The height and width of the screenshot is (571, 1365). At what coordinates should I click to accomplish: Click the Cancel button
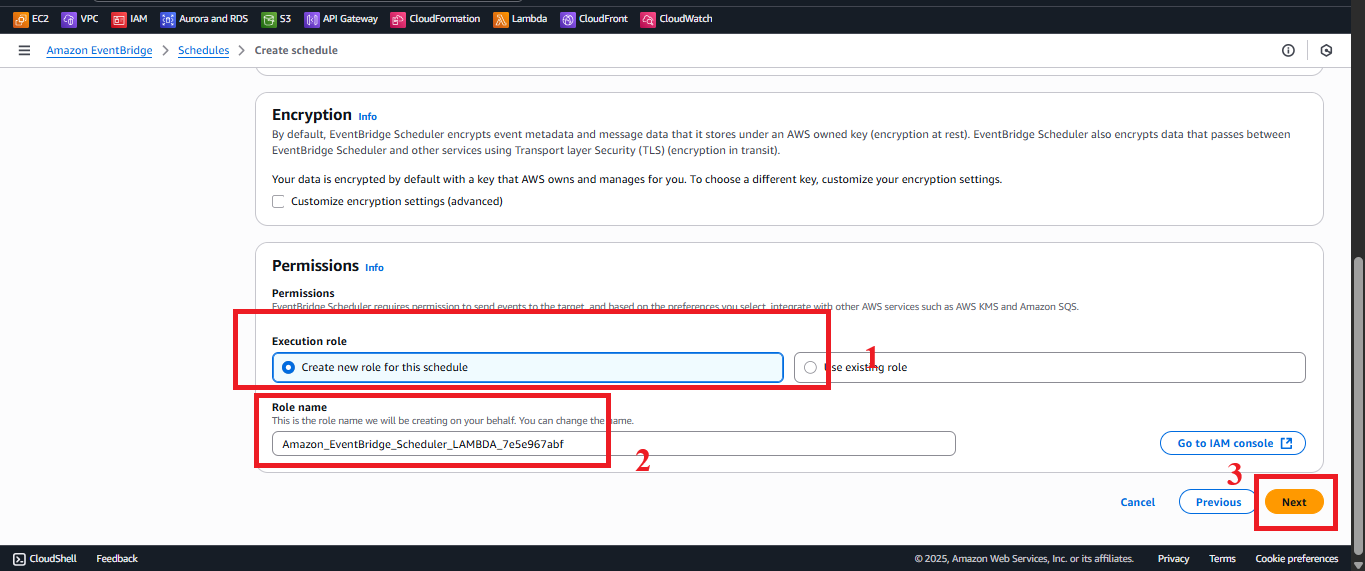point(1137,502)
